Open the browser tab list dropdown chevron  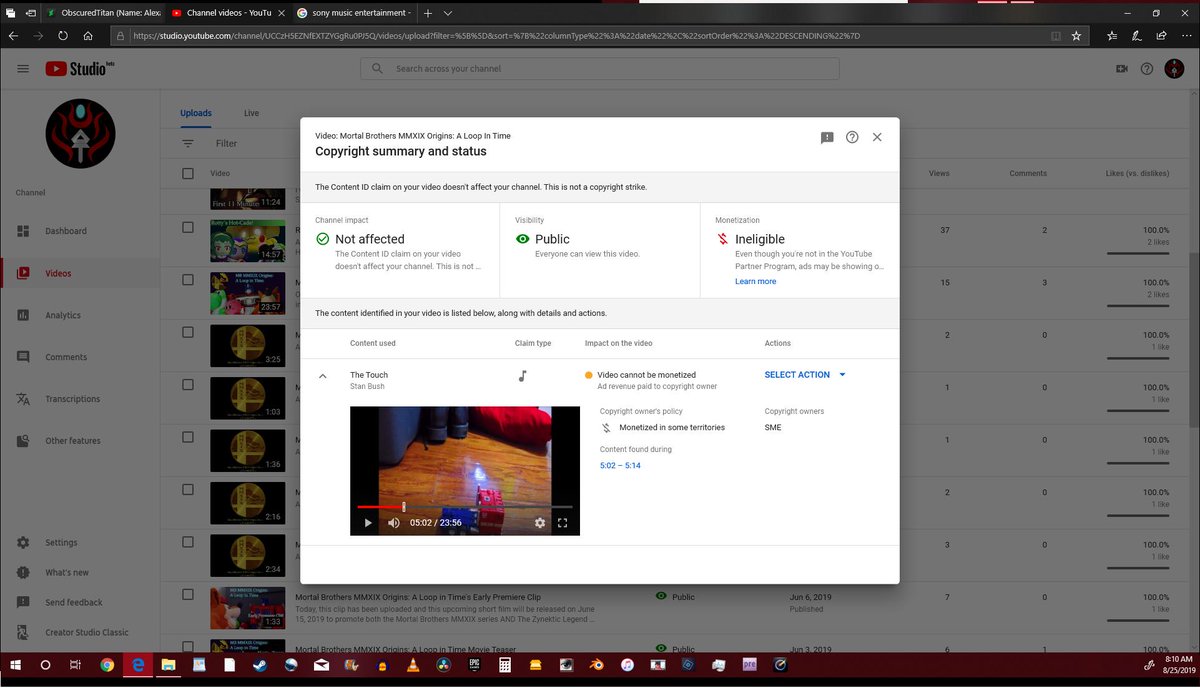coord(447,13)
